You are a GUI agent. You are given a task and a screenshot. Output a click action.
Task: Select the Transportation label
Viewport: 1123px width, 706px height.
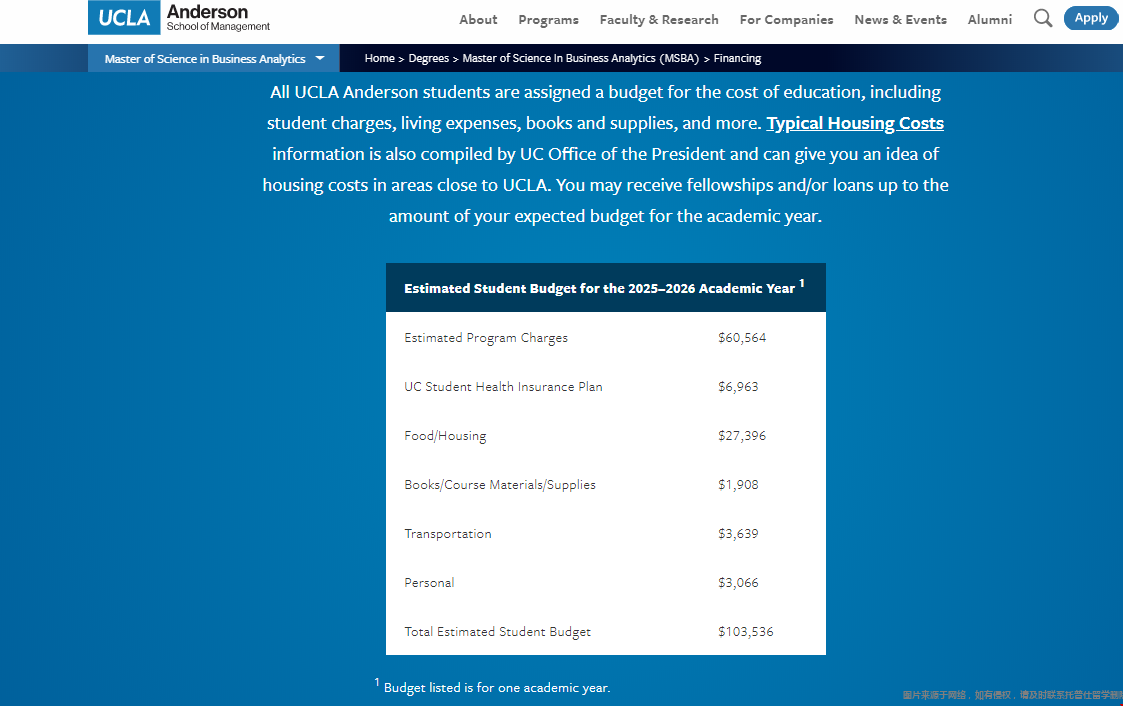pyautogui.click(x=448, y=534)
